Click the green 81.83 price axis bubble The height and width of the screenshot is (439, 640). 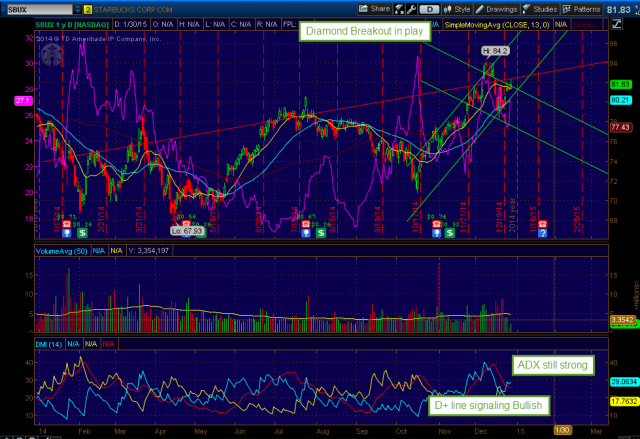[x=620, y=84]
